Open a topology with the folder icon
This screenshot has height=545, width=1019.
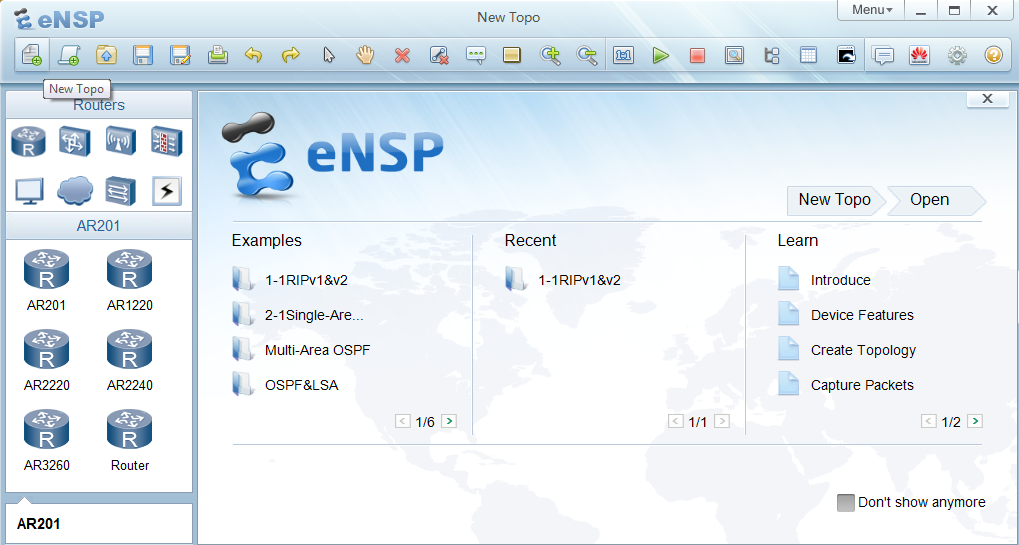pos(106,55)
